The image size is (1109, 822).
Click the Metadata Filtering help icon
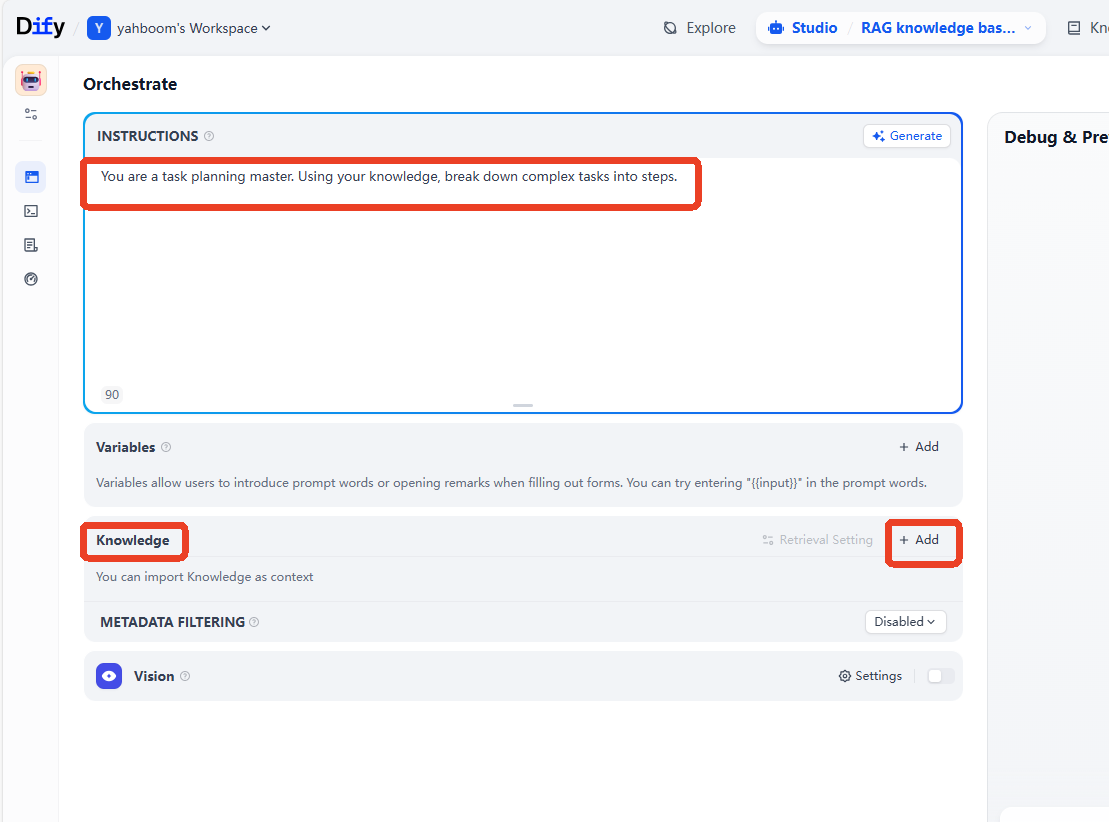pos(255,622)
